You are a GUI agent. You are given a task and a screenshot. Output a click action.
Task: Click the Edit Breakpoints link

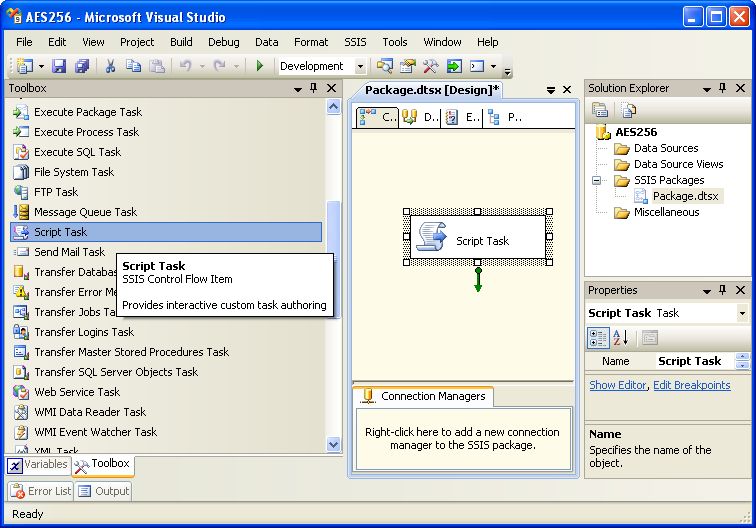click(x=692, y=385)
